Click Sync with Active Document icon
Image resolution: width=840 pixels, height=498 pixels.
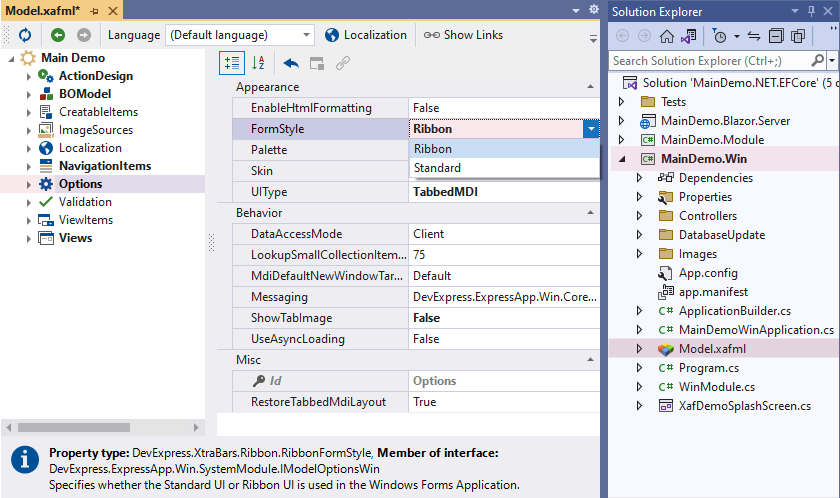tap(754, 36)
